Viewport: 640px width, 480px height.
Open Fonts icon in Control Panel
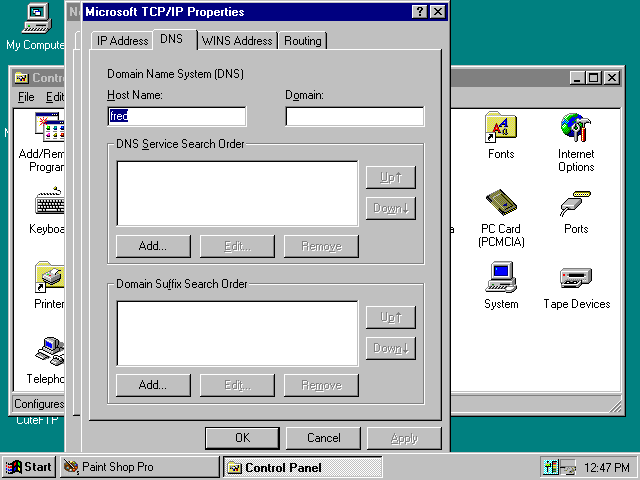click(501, 136)
